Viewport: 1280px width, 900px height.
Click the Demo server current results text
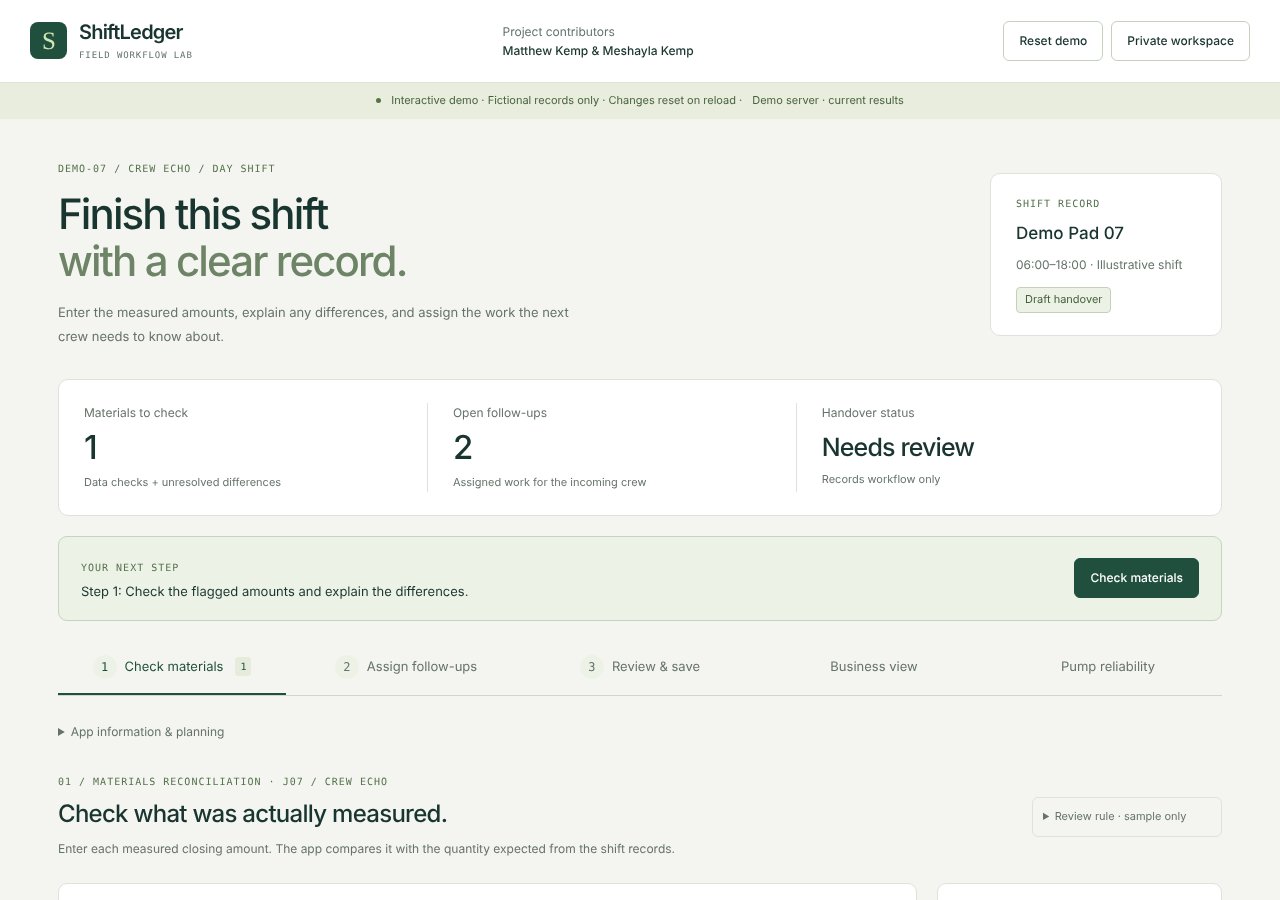pos(828,100)
